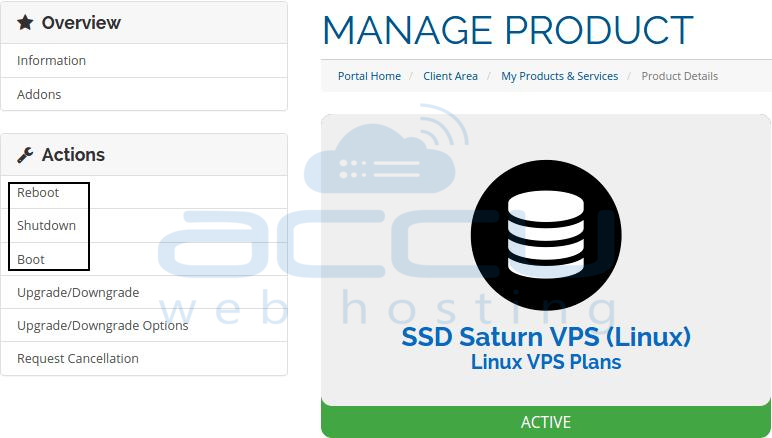Select the Reboot action

point(144,192)
